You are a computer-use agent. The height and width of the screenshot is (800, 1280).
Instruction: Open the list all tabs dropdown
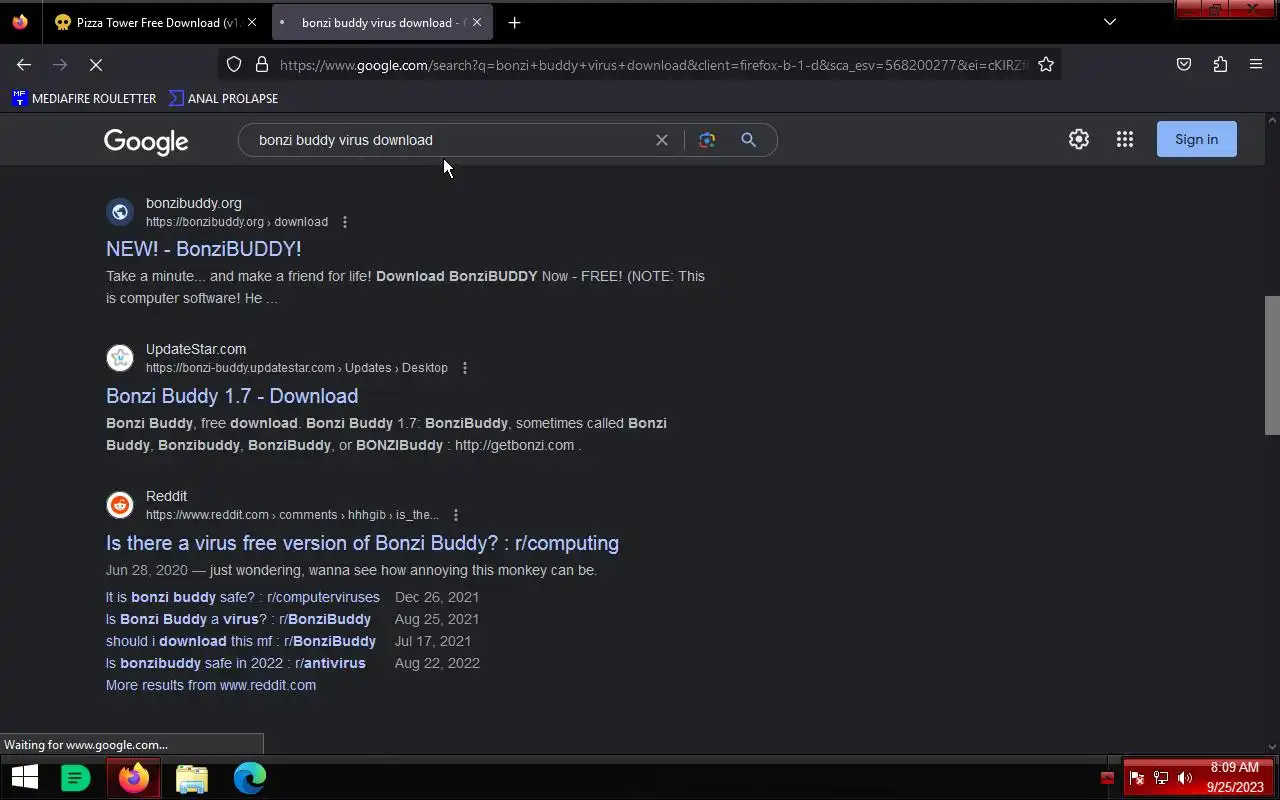[1109, 22]
